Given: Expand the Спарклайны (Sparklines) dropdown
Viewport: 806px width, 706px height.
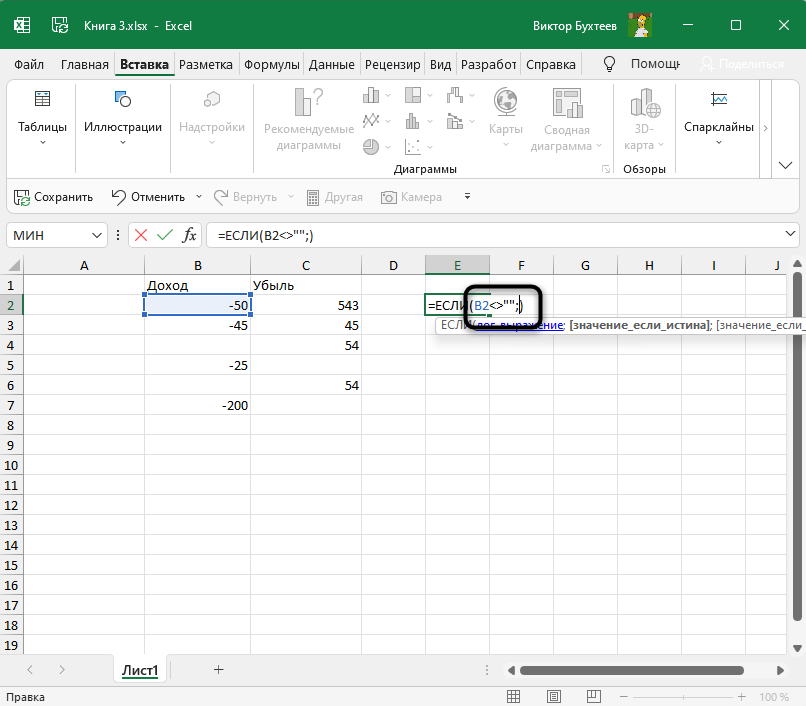Looking at the screenshot, I should click(x=718, y=143).
